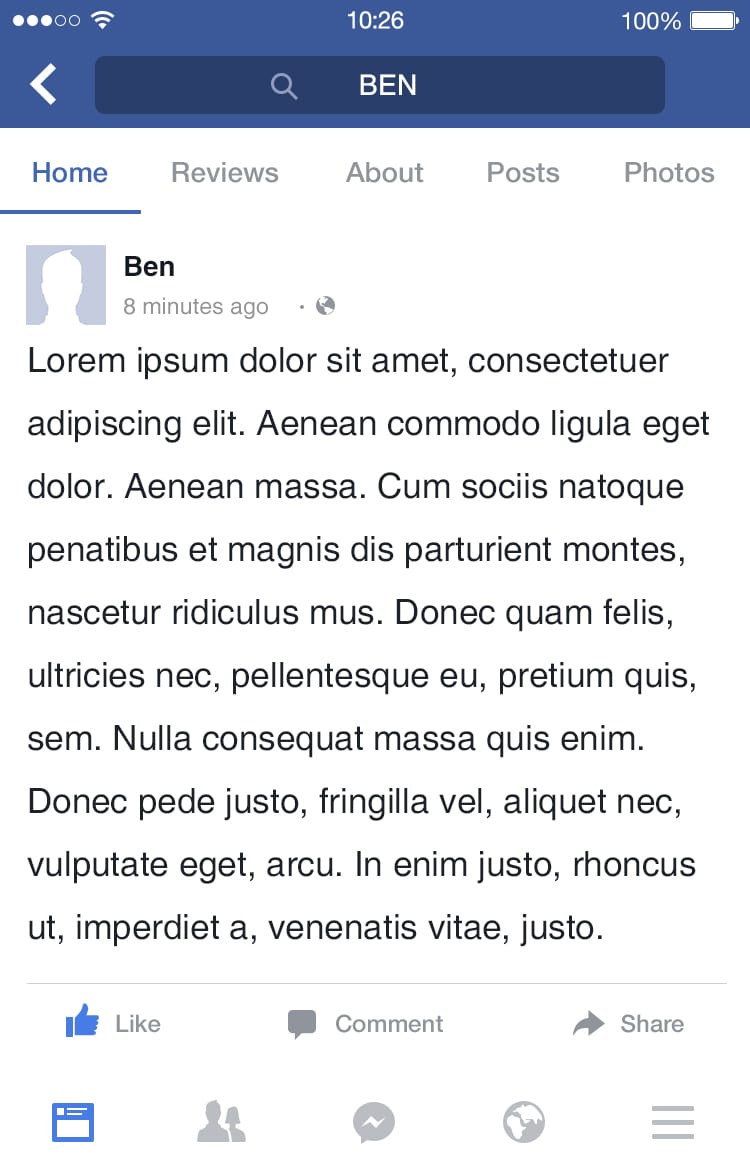This screenshot has height=1174, width=750.
Task: Switch to the Reviews tab
Action: [225, 173]
